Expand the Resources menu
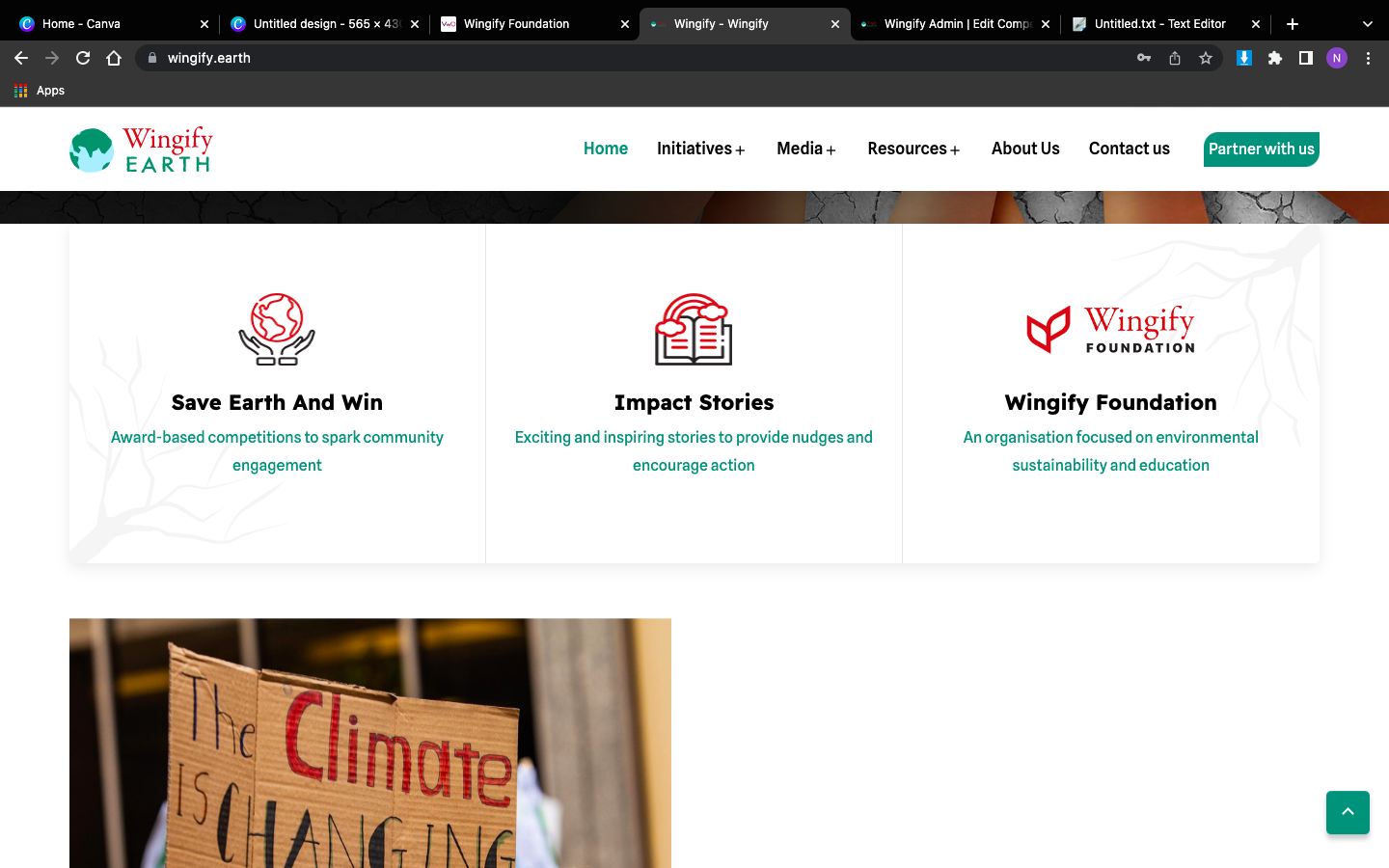This screenshot has width=1389, height=868. click(x=913, y=149)
